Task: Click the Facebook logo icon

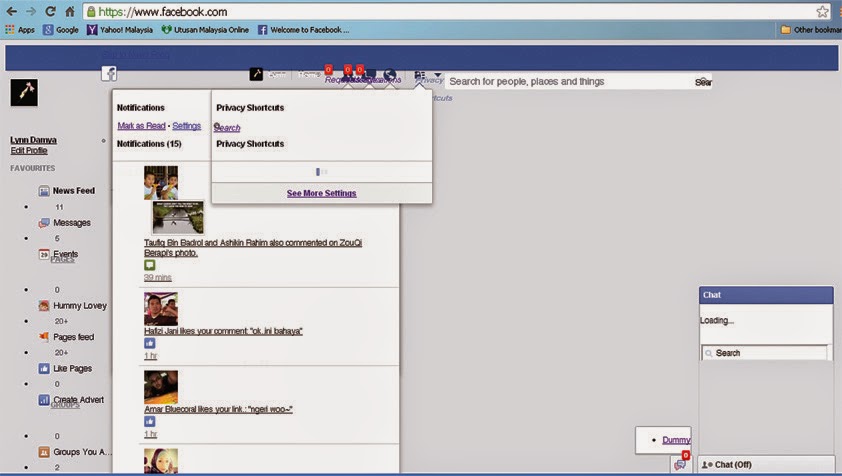Action: [x=109, y=74]
